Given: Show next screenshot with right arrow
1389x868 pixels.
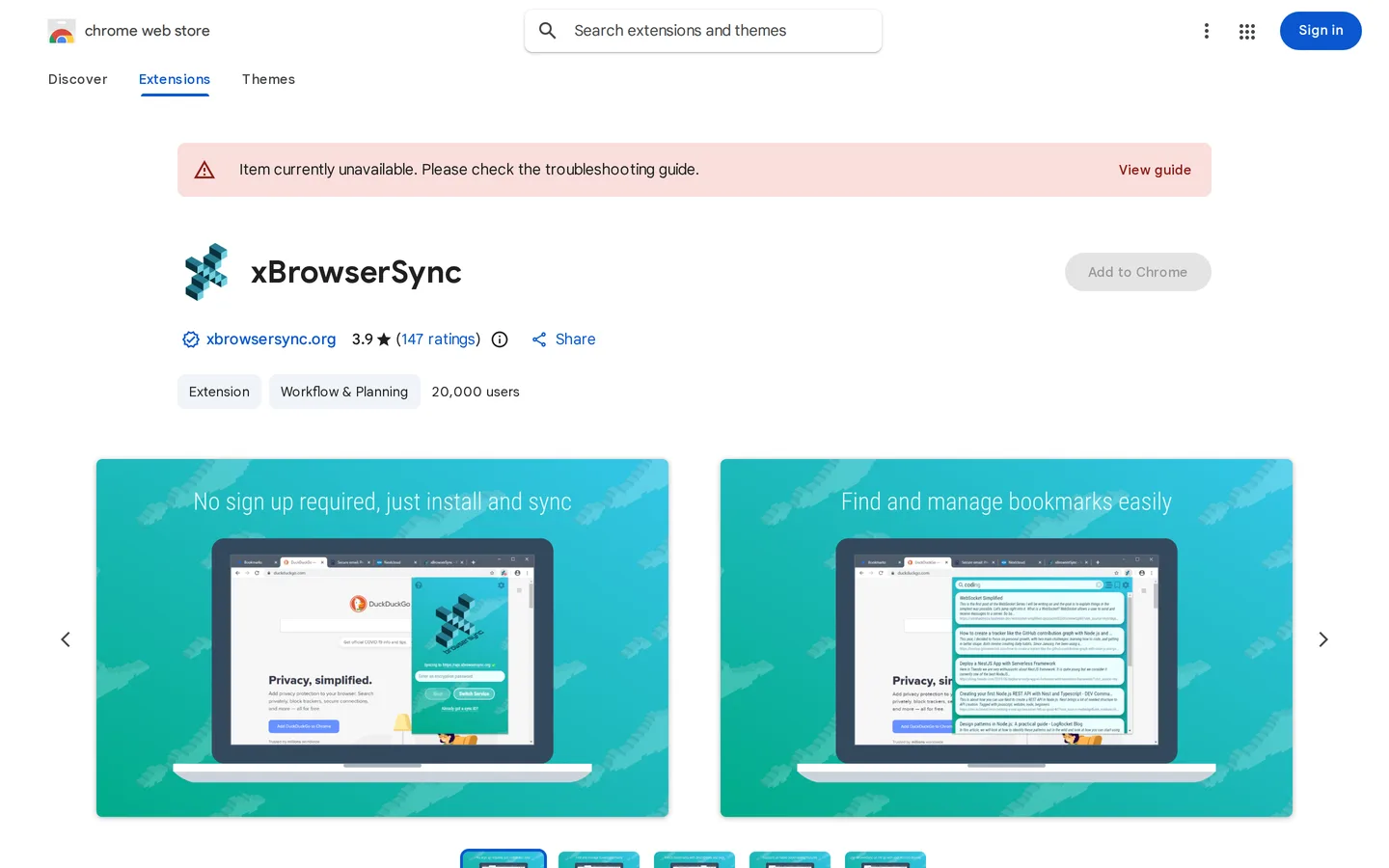Looking at the screenshot, I should pos(1323,639).
